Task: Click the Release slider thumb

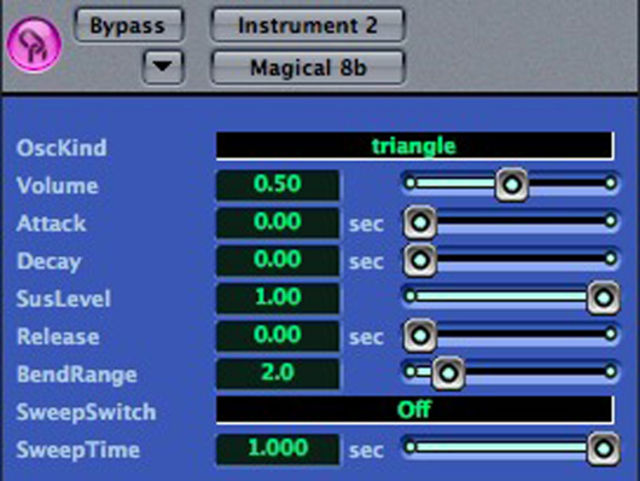Action: click(420, 336)
